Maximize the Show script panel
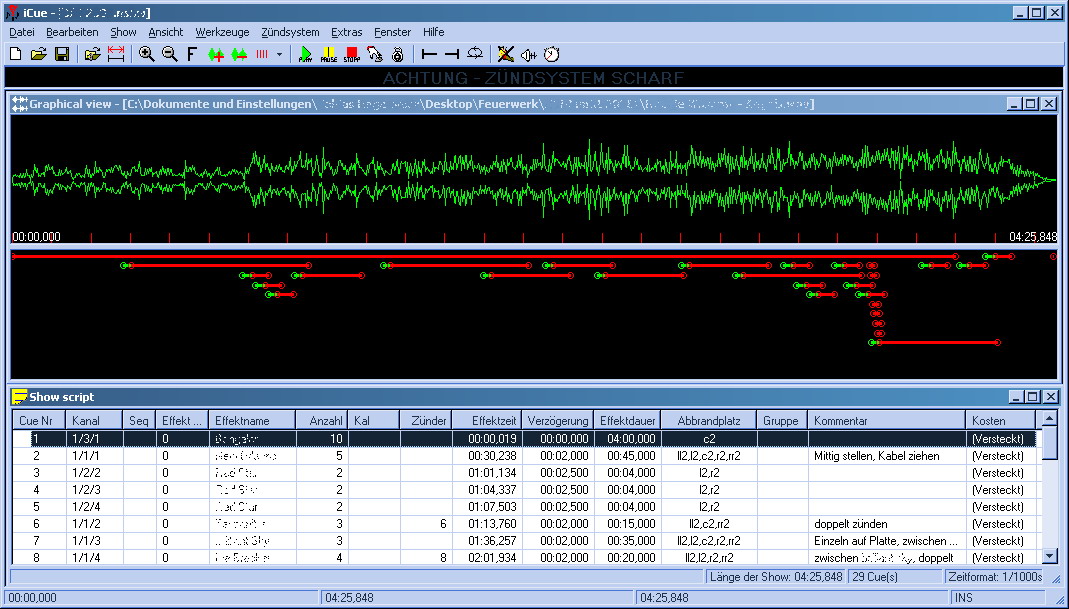The width and height of the screenshot is (1069, 609). point(1030,396)
